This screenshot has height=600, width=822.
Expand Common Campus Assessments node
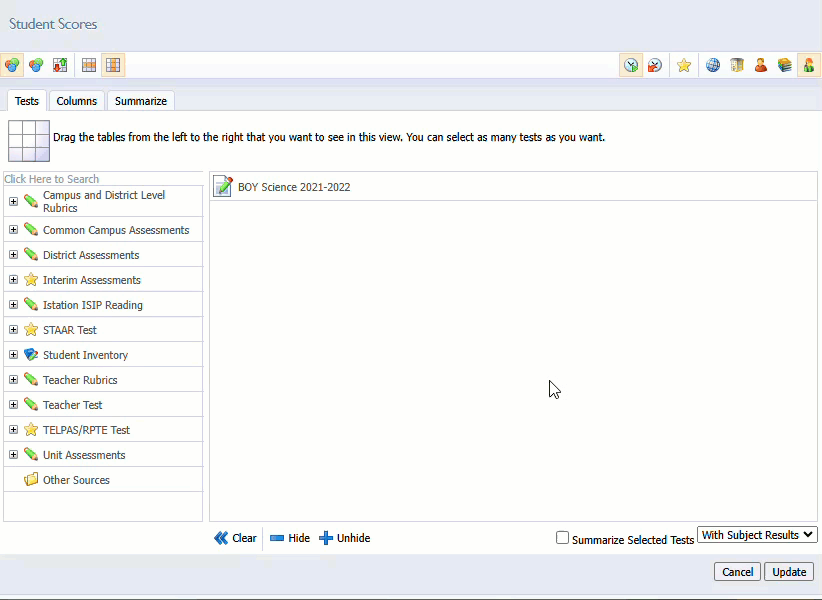click(14, 230)
